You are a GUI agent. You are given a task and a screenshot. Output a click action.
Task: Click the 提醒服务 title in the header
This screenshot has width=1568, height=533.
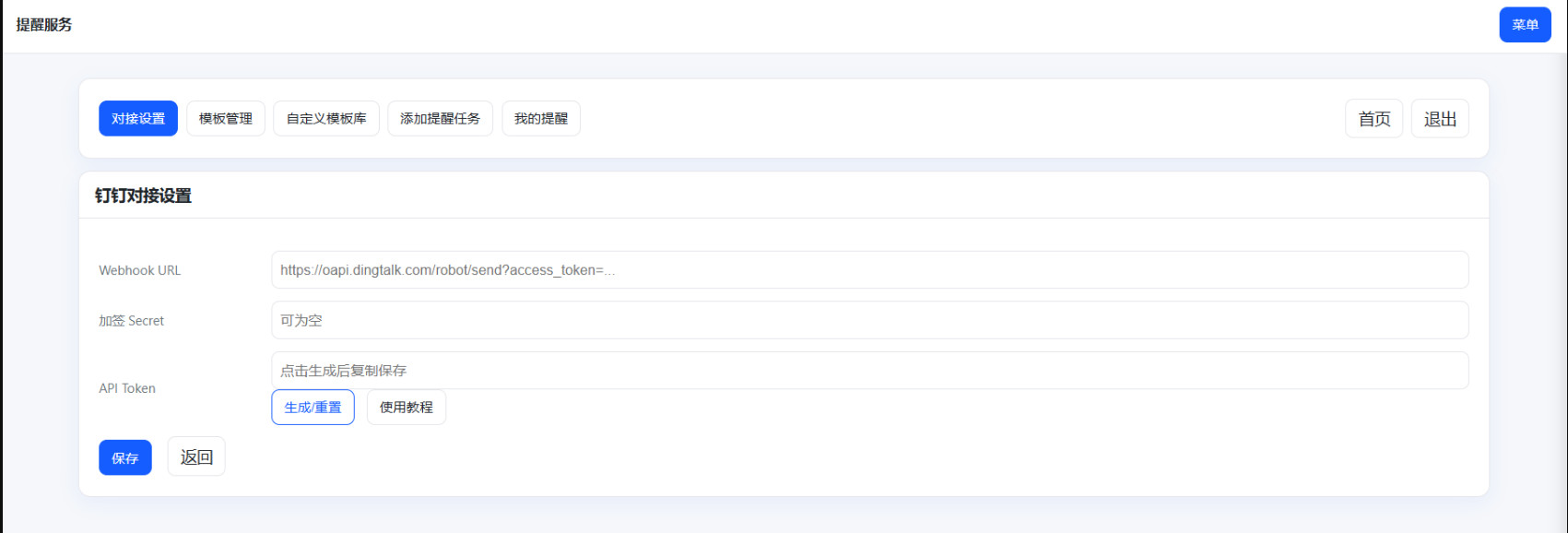pyautogui.click(x=44, y=25)
